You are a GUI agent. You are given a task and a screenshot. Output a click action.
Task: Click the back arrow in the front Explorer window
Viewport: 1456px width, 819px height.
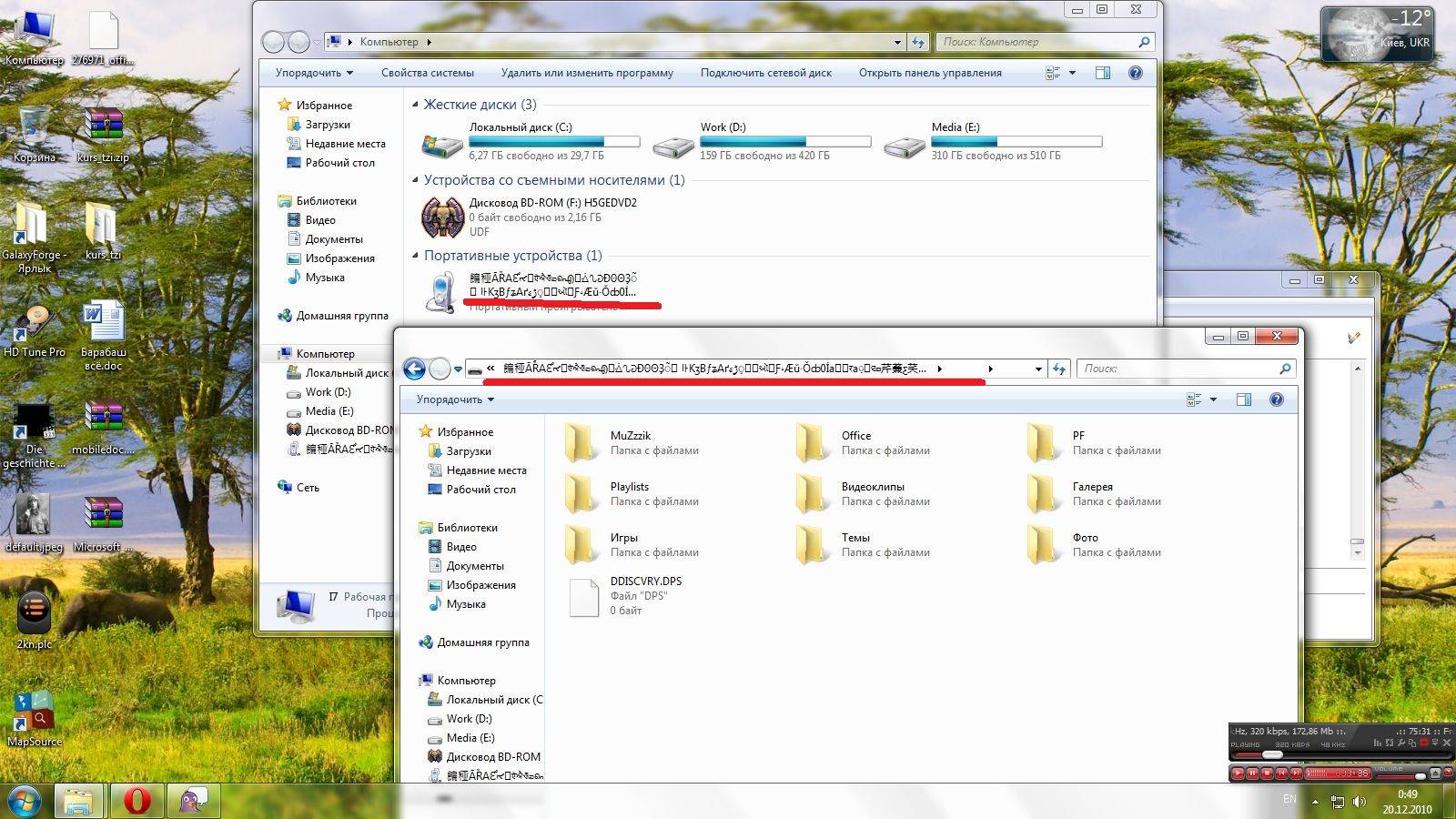tap(414, 369)
